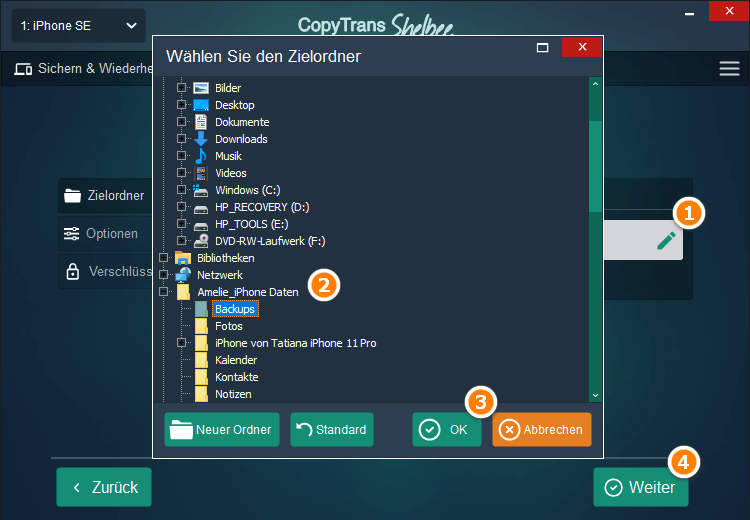
Task: Select the DVD-RW-Laufwerk disc icon
Action: tap(201, 241)
